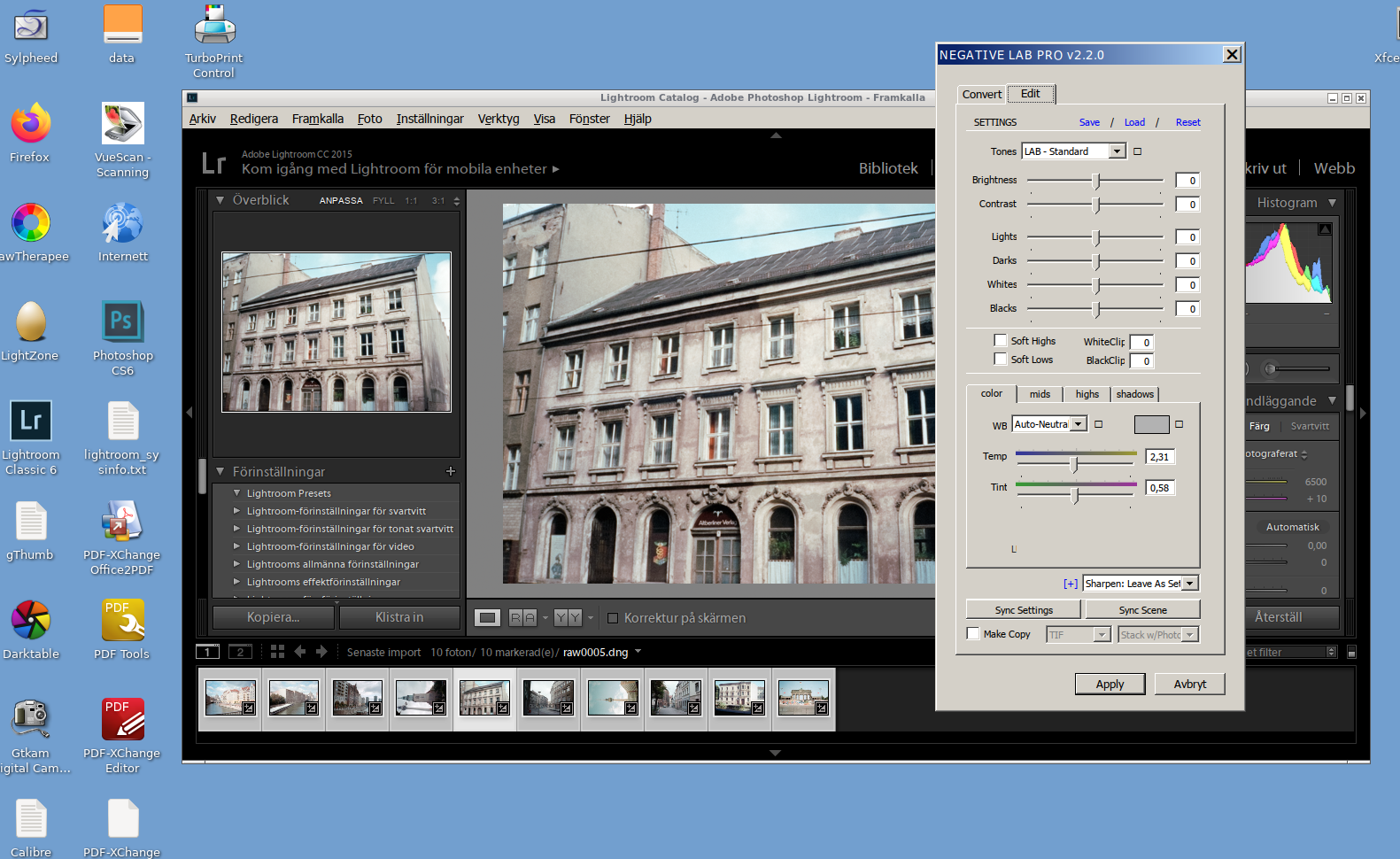Viewport: 1400px width, 859px height.
Task: Click the WhiteClip value field
Action: coord(1141,342)
